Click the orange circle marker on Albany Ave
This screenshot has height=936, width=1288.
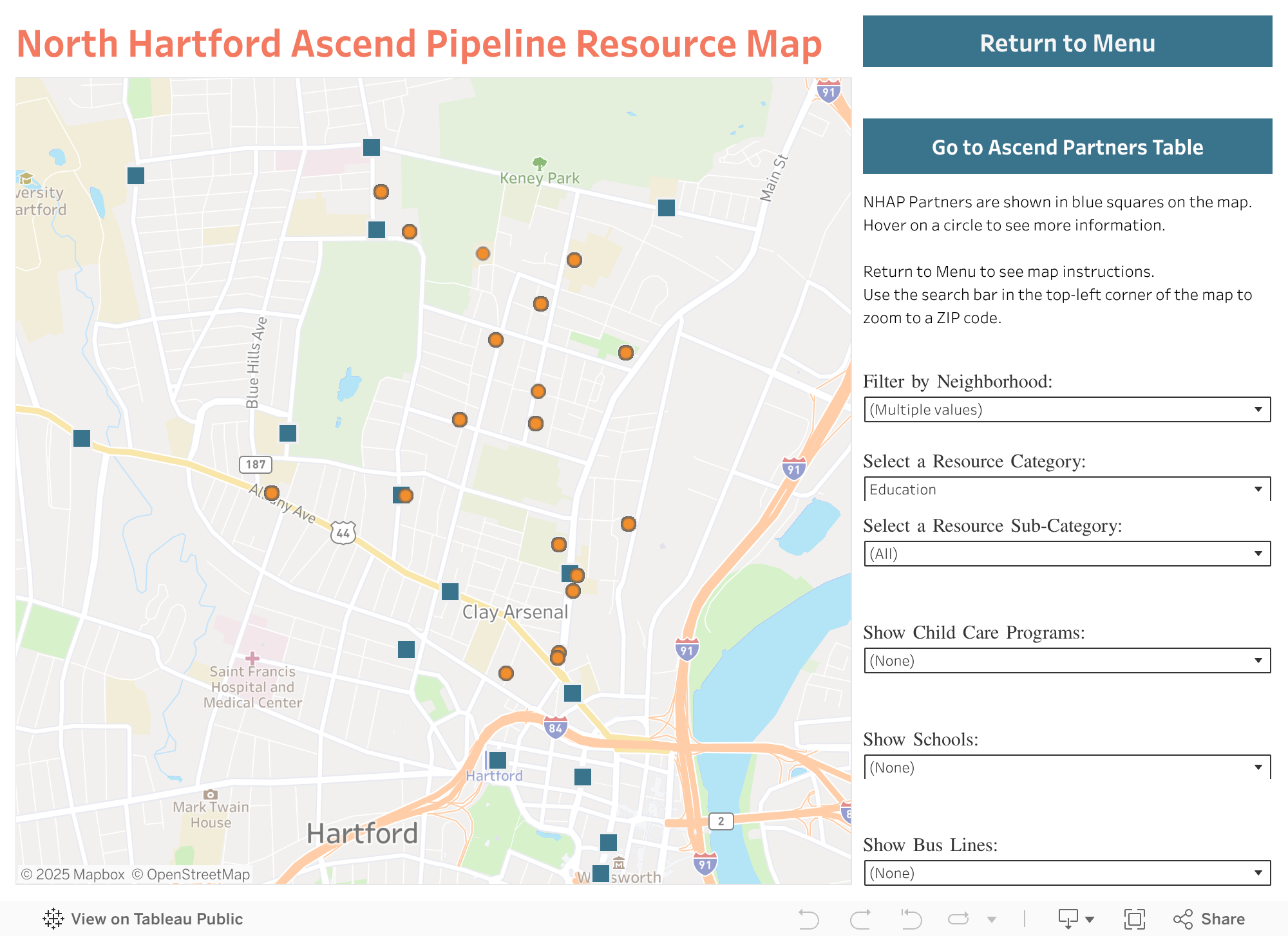272,493
